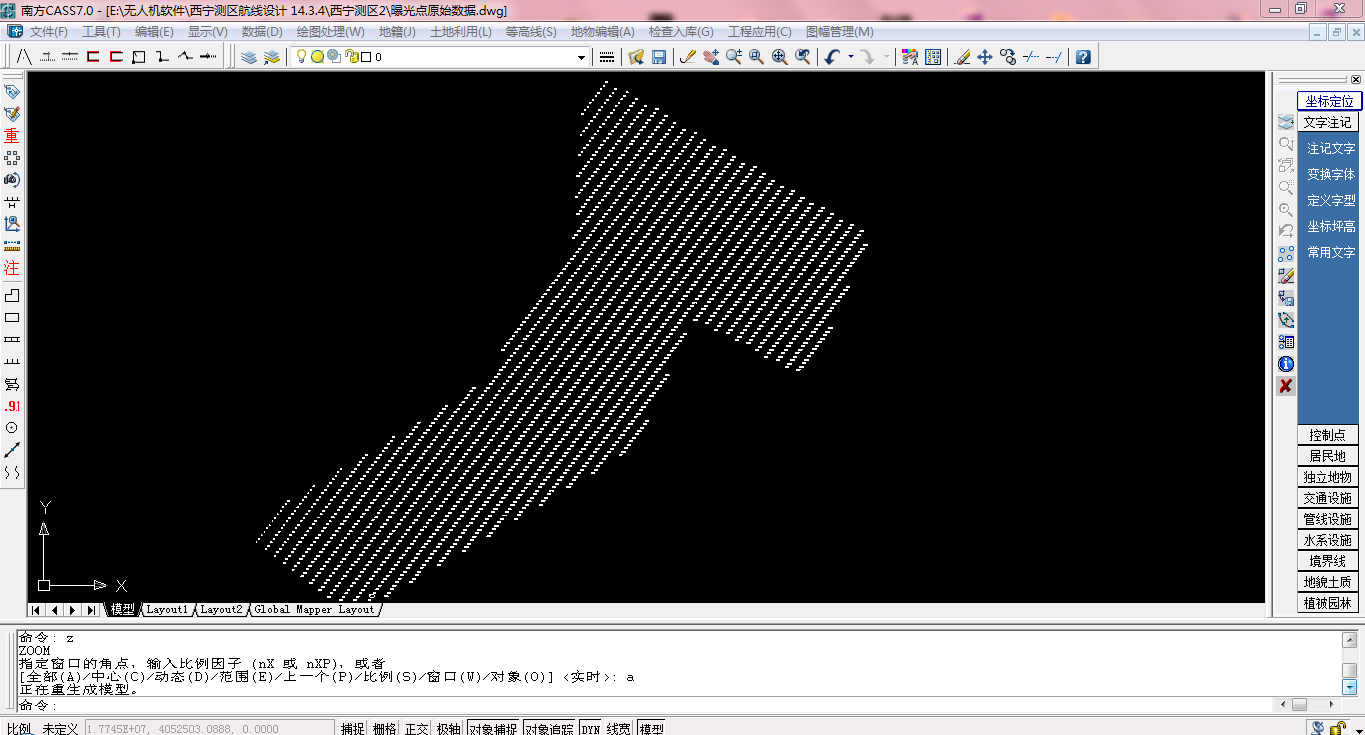Activate Zoom Window magnifier tool

(x=757, y=57)
